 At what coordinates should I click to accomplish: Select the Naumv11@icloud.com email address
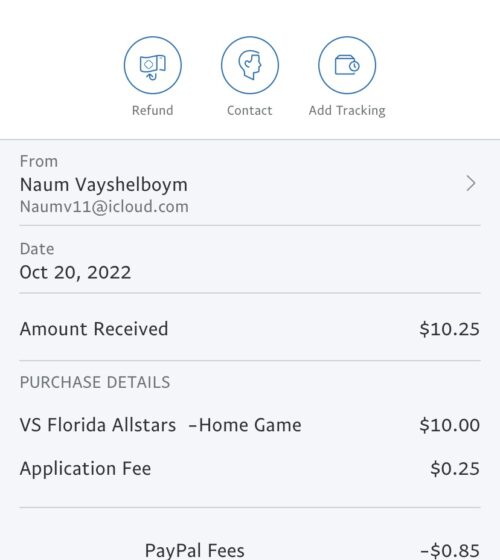click(104, 207)
